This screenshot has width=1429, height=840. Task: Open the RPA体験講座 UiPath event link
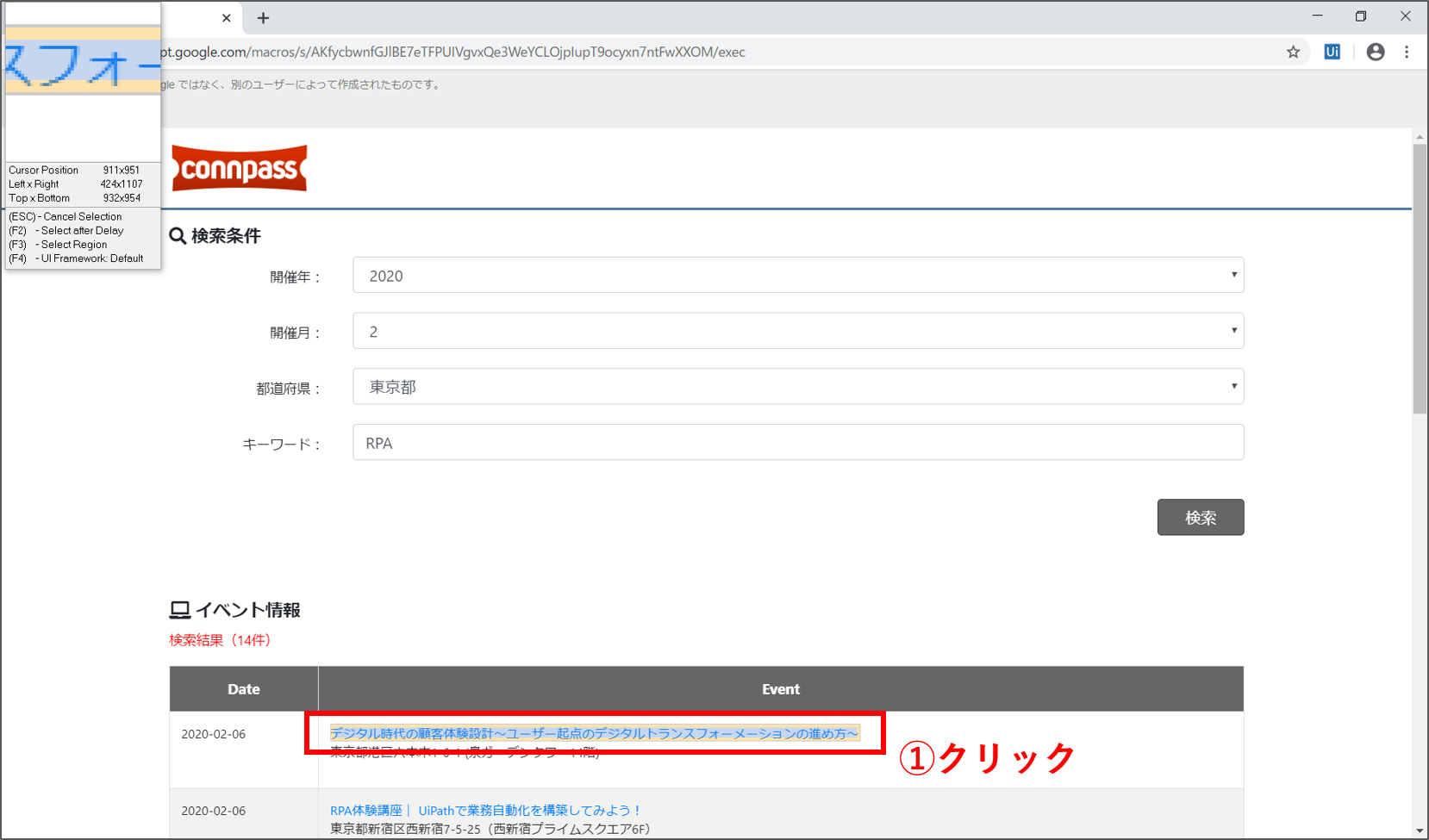(485, 811)
